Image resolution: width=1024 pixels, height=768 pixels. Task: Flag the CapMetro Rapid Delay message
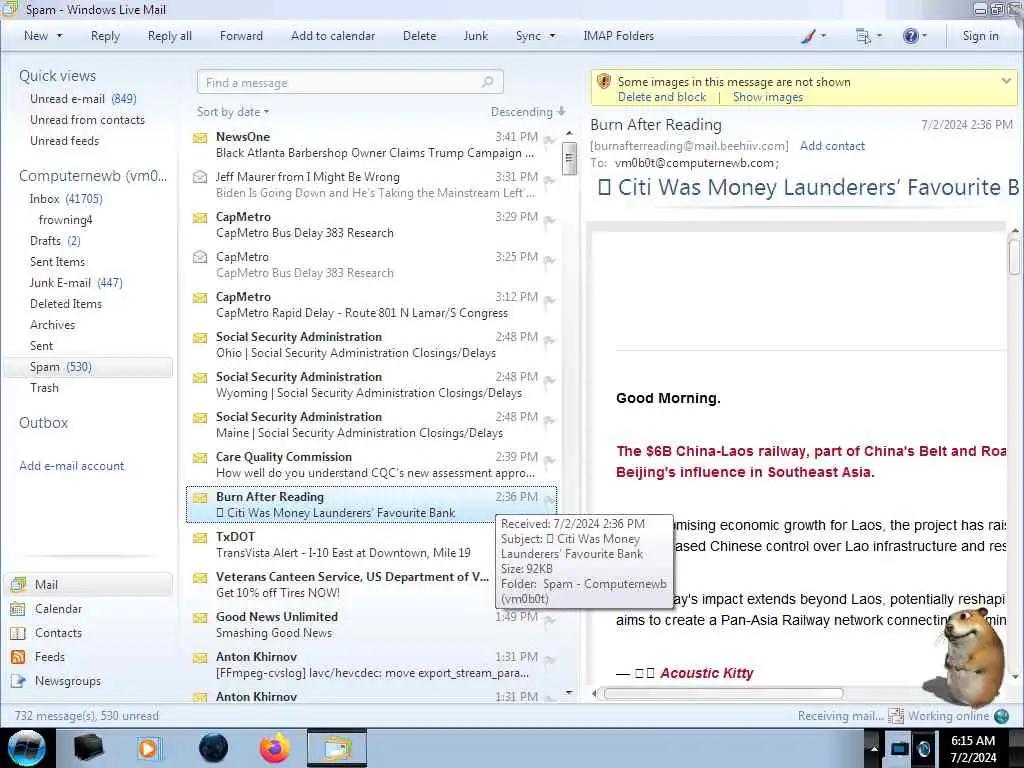[x=550, y=300]
